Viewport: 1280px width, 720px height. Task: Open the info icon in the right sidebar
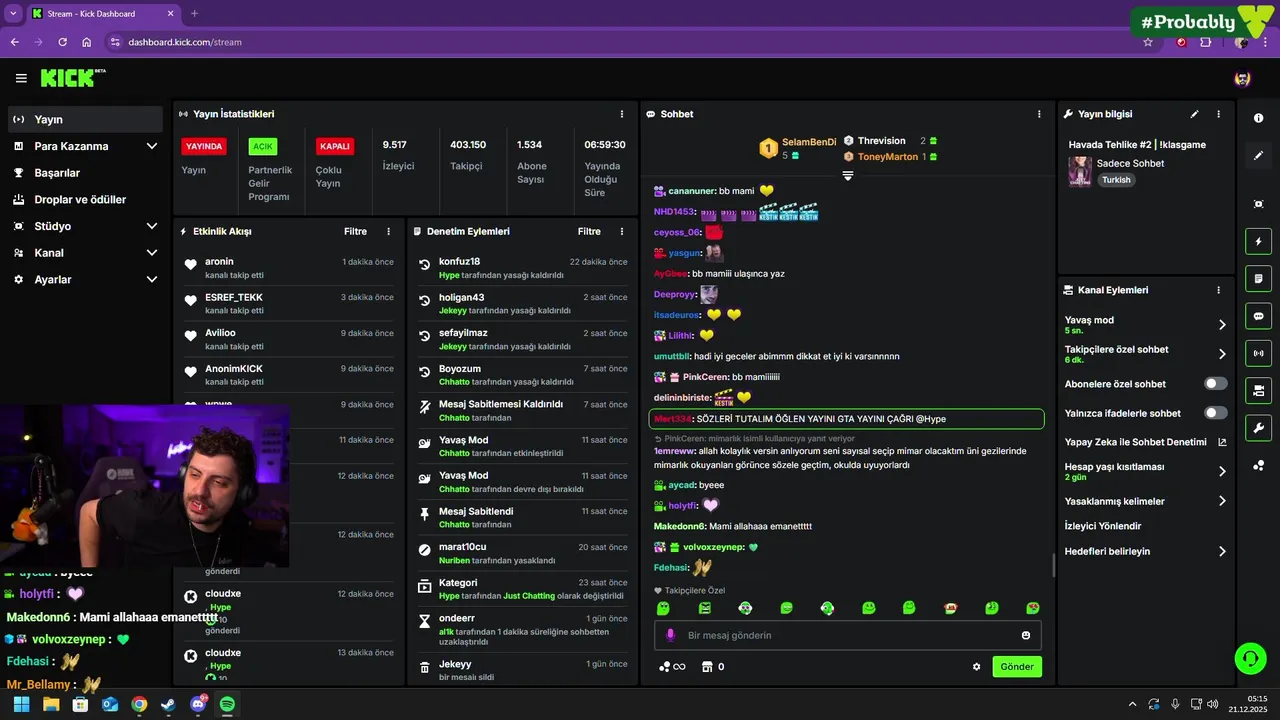[x=1258, y=118]
